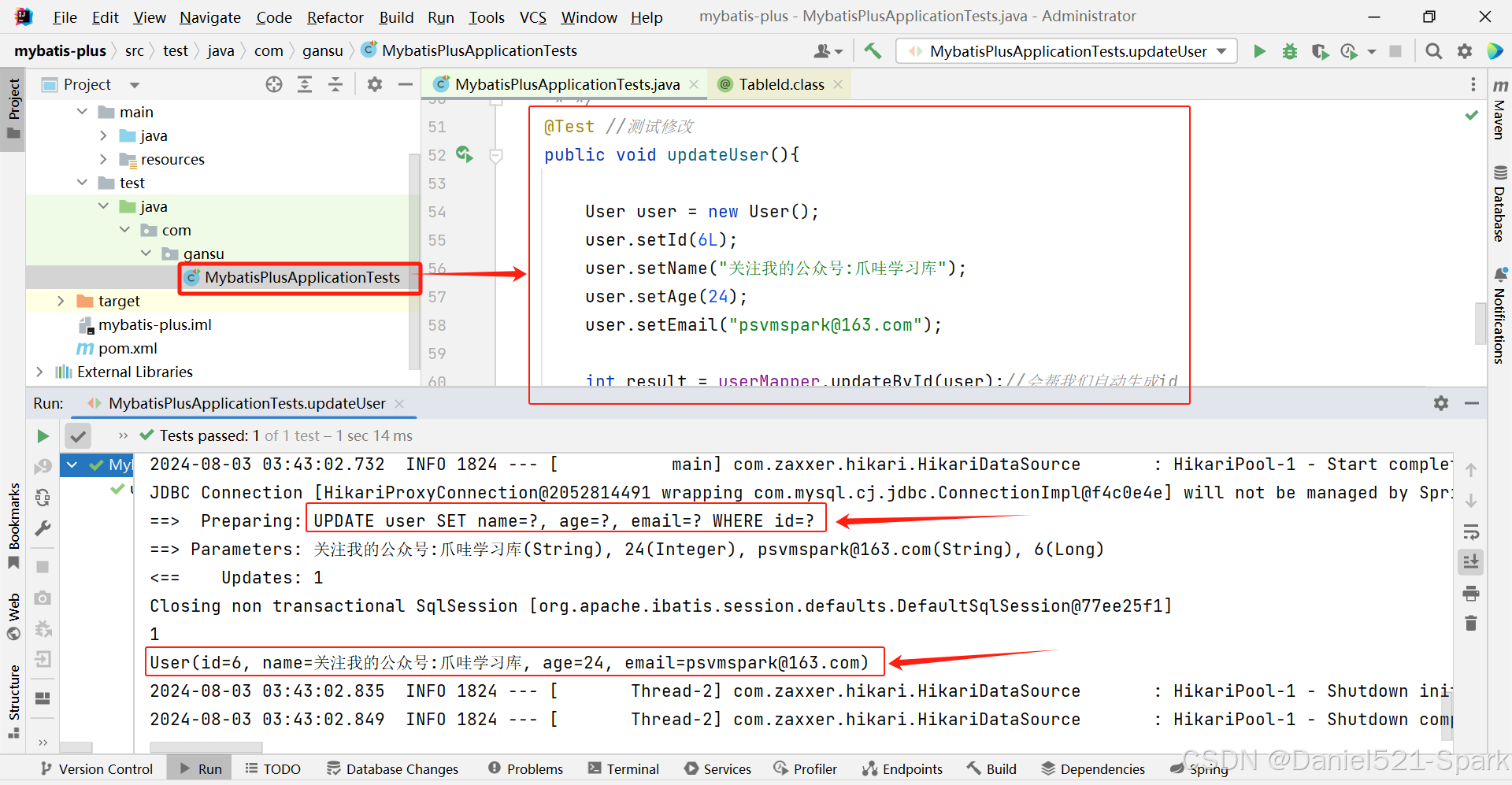Viewport: 1512px width, 785px height.
Task: Toggle the Bookmarks tool window
Action: pyautogui.click(x=13, y=525)
